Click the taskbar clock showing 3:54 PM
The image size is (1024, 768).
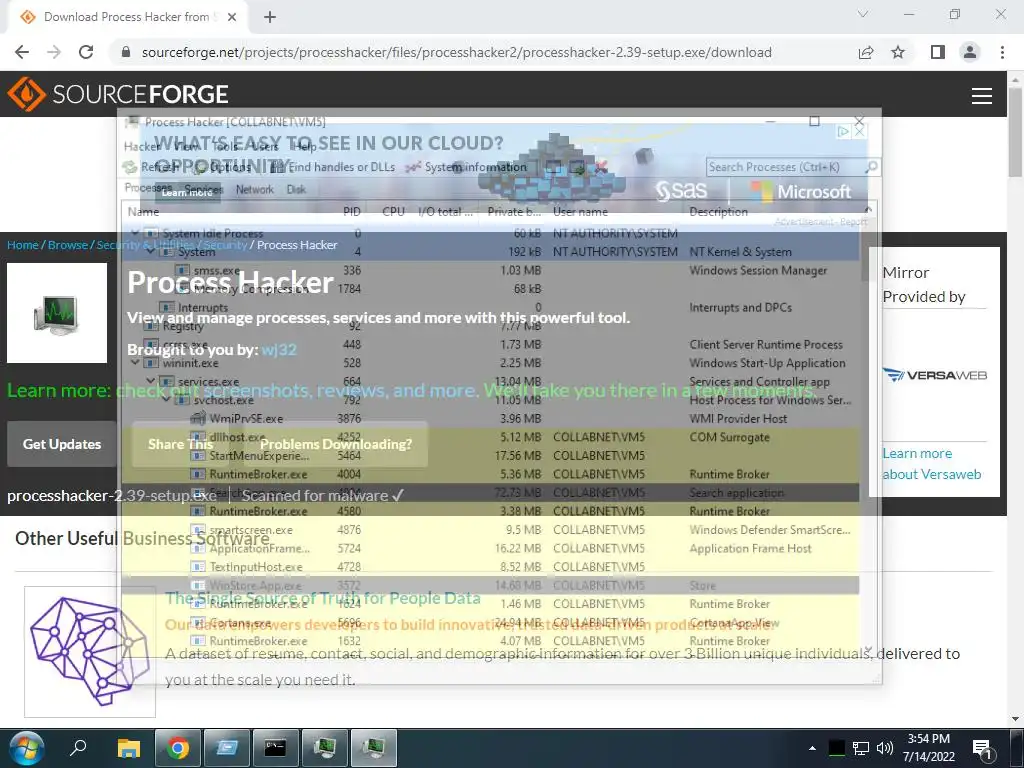[x=929, y=748]
